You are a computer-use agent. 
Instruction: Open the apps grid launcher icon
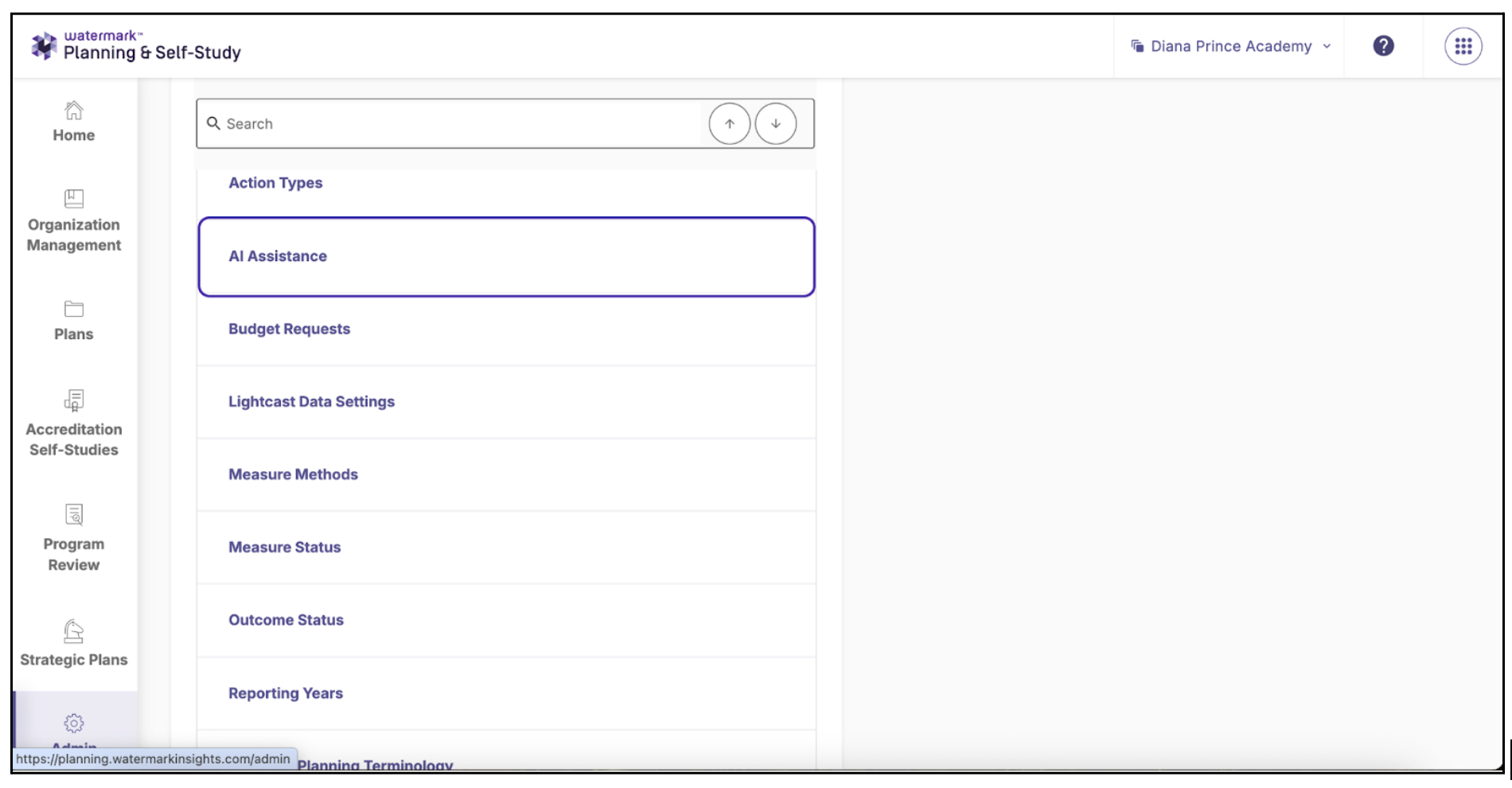click(x=1463, y=46)
